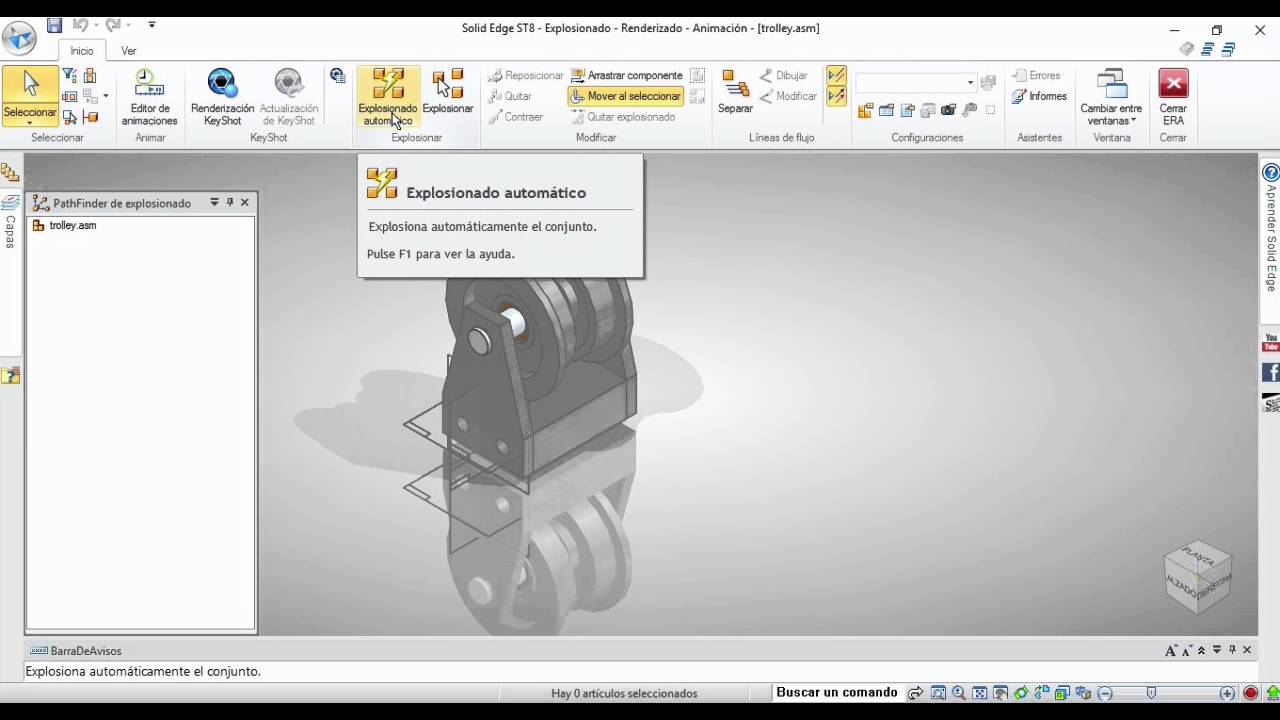Expand selection options small dropdown arrow
This screenshot has width=1280, height=720.
click(105, 97)
